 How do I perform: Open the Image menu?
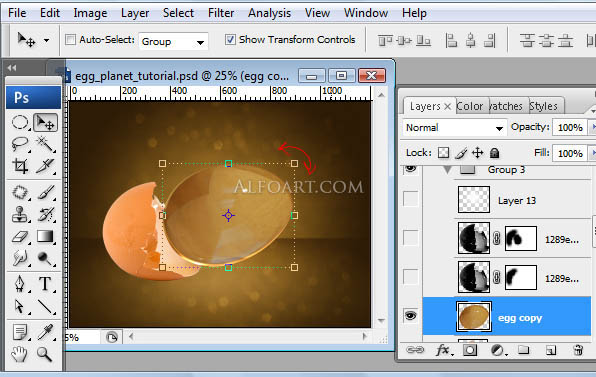[x=90, y=13]
